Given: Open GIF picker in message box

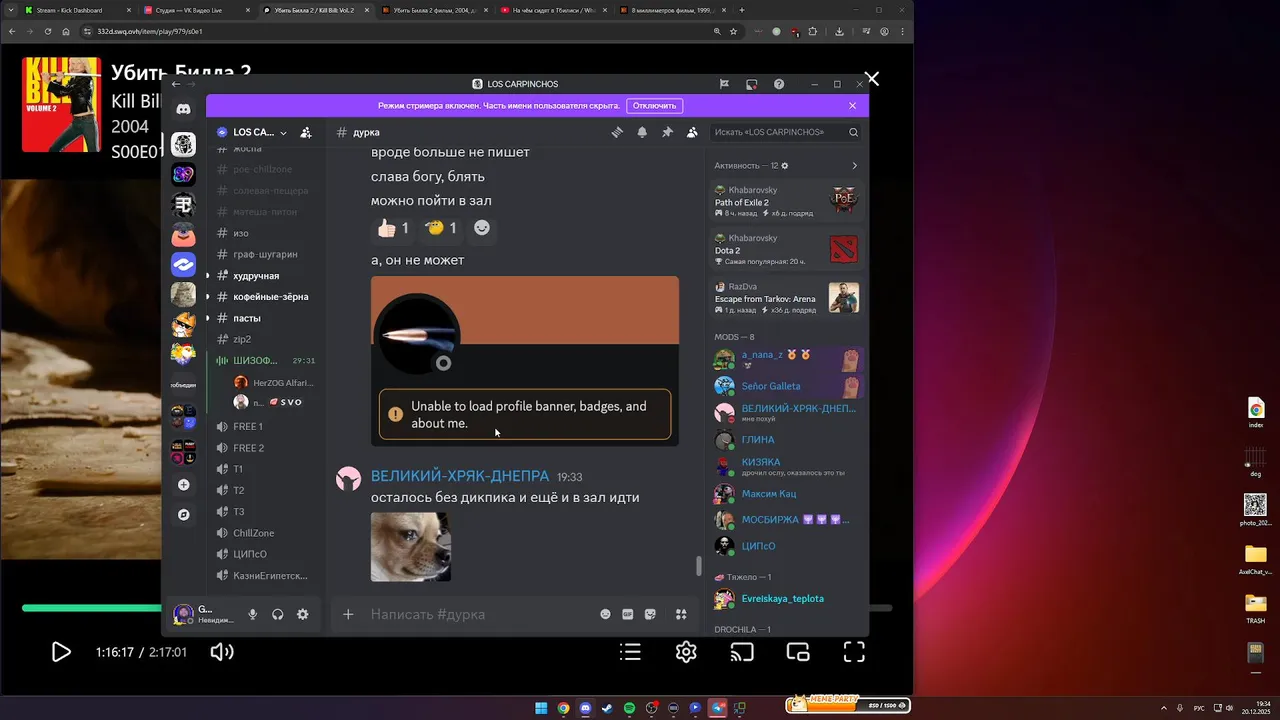Looking at the screenshot, I should [x=628, y=614].
